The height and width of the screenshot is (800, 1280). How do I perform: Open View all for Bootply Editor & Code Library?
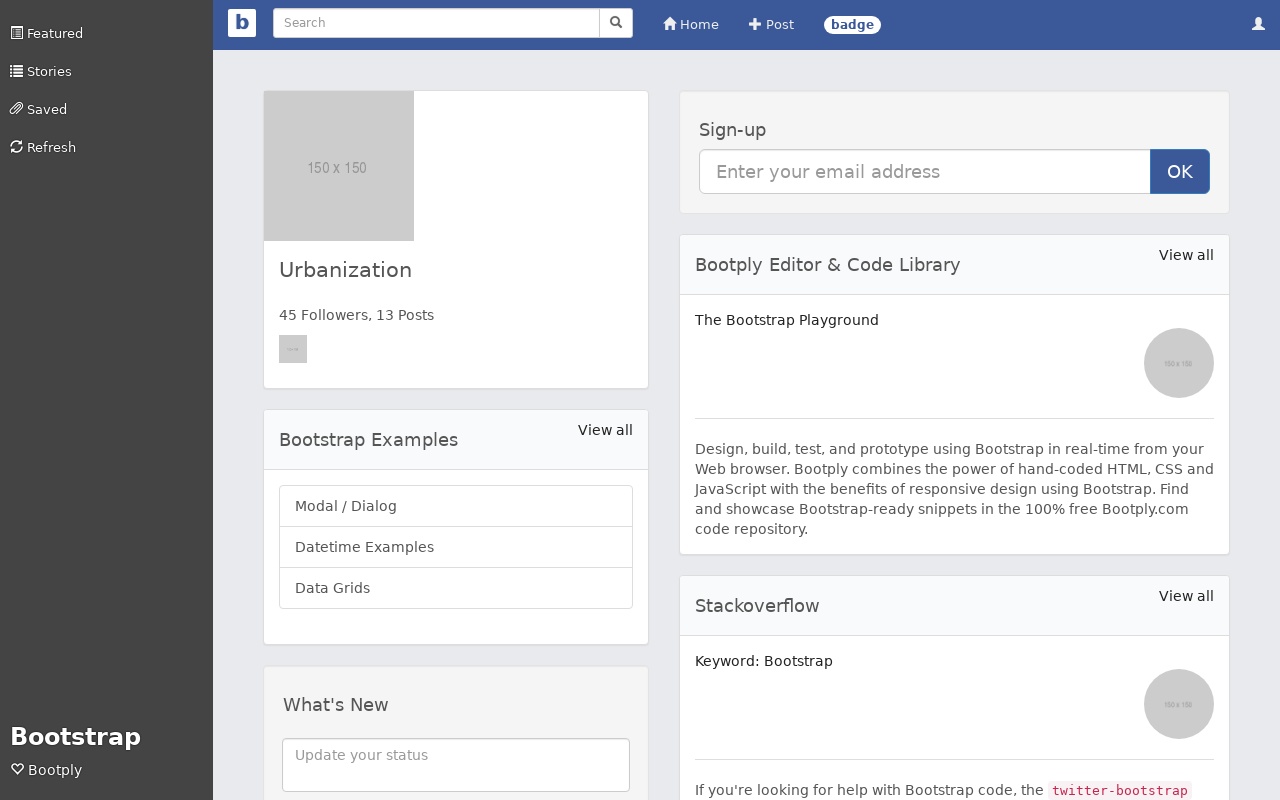coord(1186,255)
